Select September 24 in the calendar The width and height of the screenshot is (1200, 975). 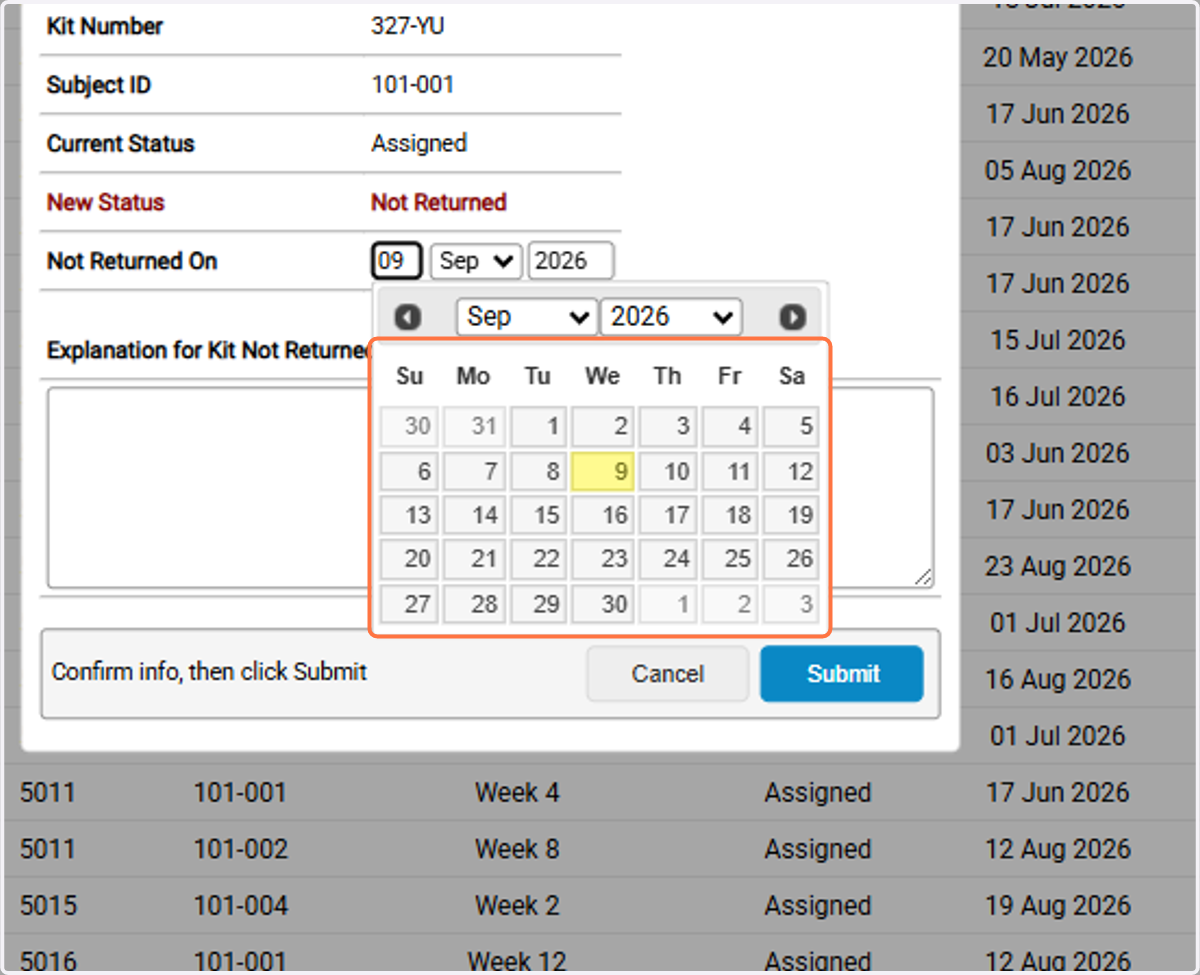click(x=668, y=559)
